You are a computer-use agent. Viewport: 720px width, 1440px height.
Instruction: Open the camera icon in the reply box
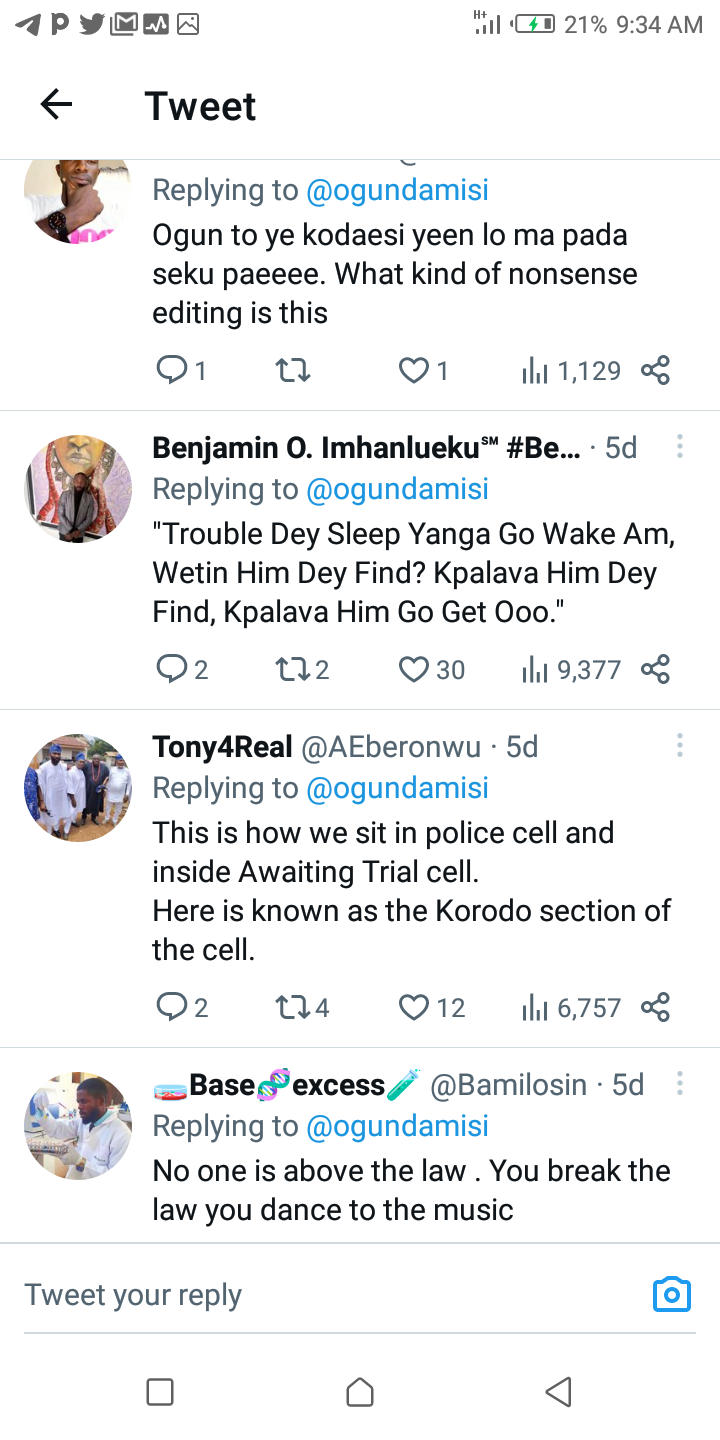click(672, 1294)
